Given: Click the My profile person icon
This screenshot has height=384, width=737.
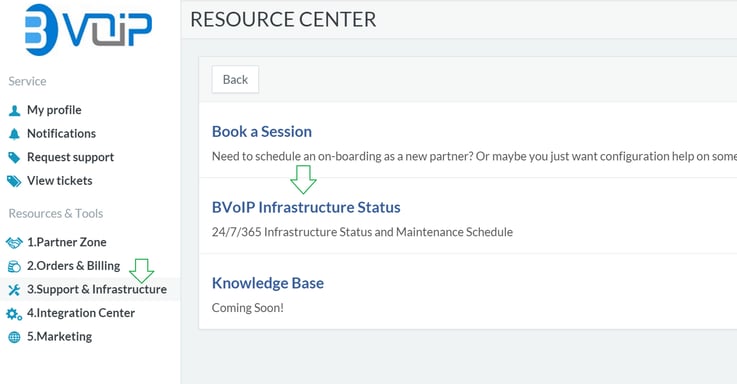Looking at the screenshot, I should (x=15, y=110).
